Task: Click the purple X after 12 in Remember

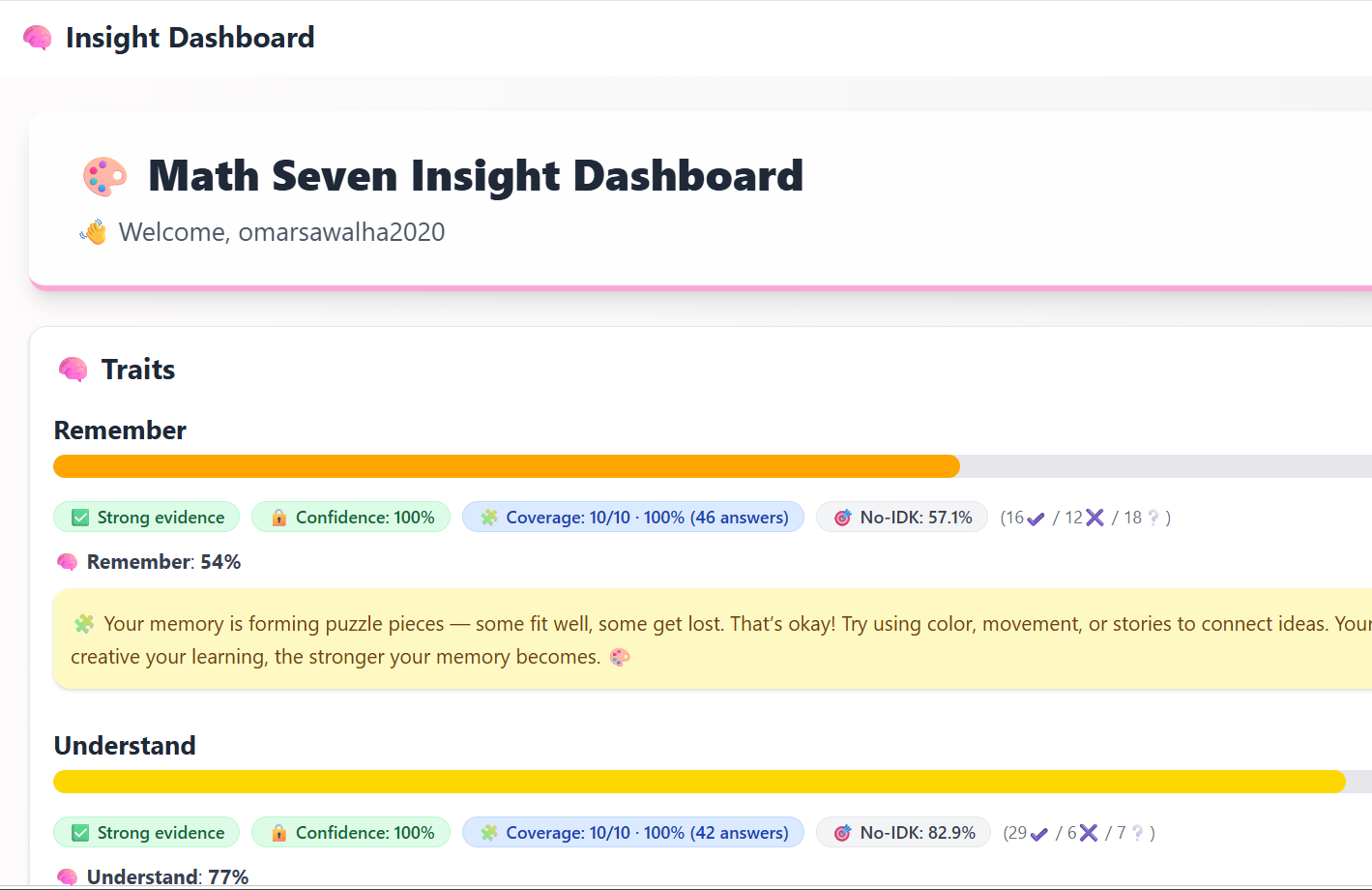Action: pos(1095,518)
